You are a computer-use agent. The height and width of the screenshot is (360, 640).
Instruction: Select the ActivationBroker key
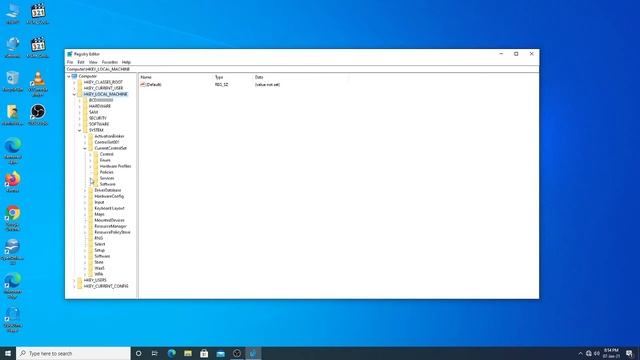coord(109,136)
